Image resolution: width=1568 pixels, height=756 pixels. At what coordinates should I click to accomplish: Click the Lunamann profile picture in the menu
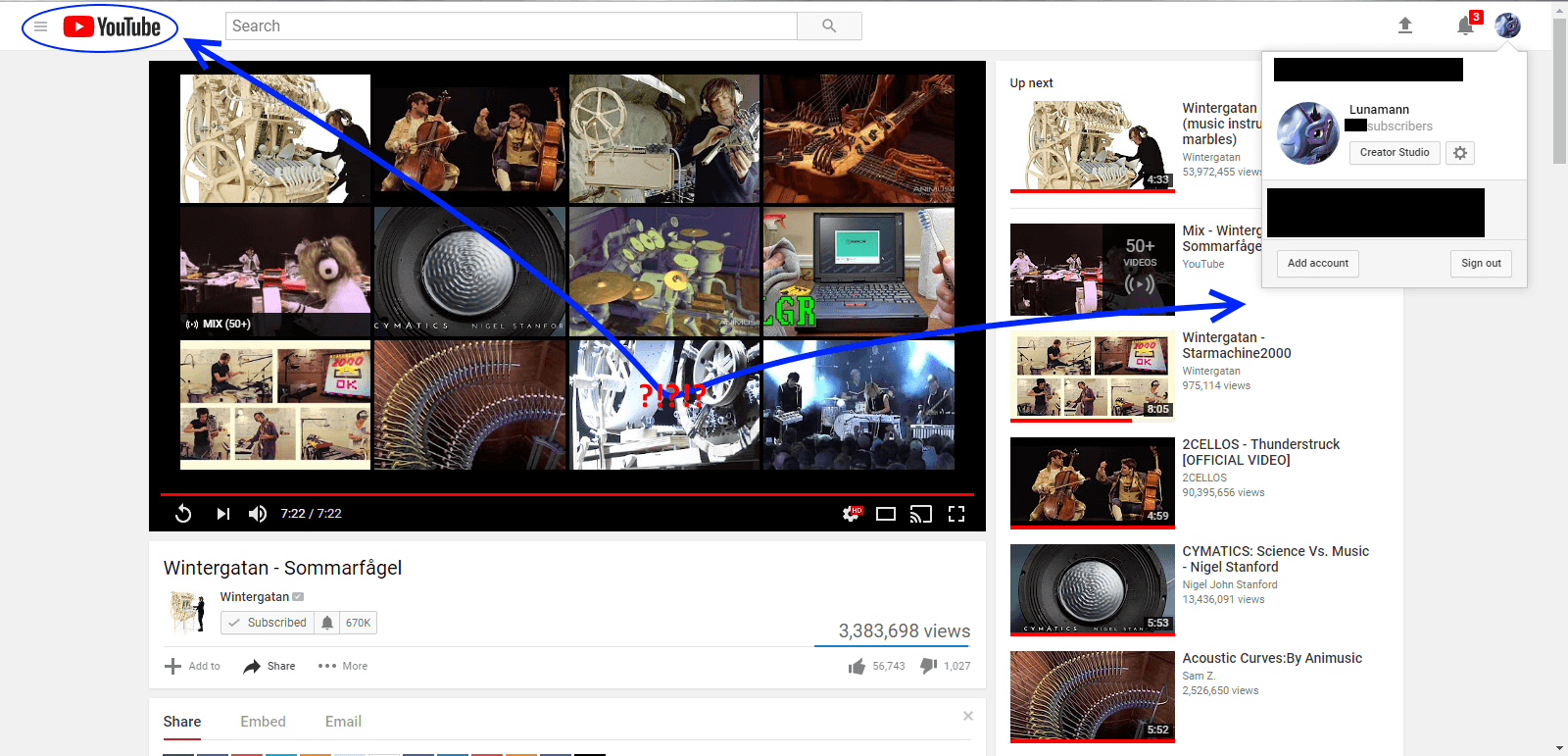1308,133
